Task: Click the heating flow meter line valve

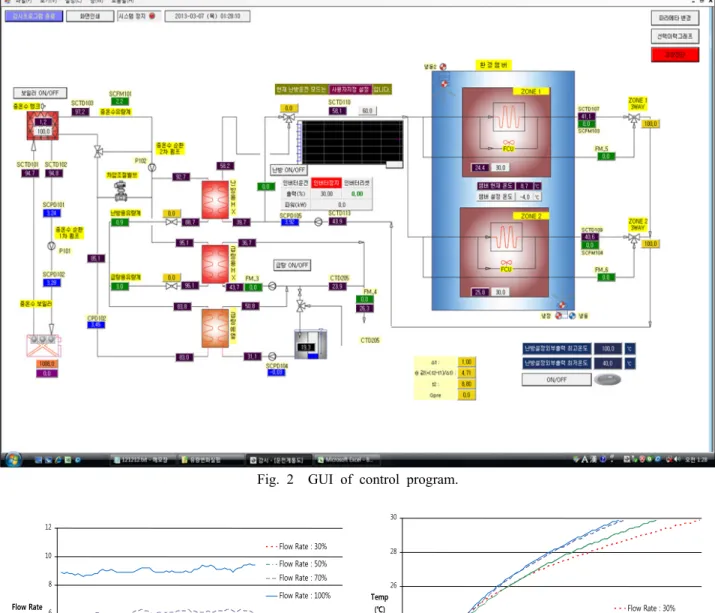Action: point(171,222)
